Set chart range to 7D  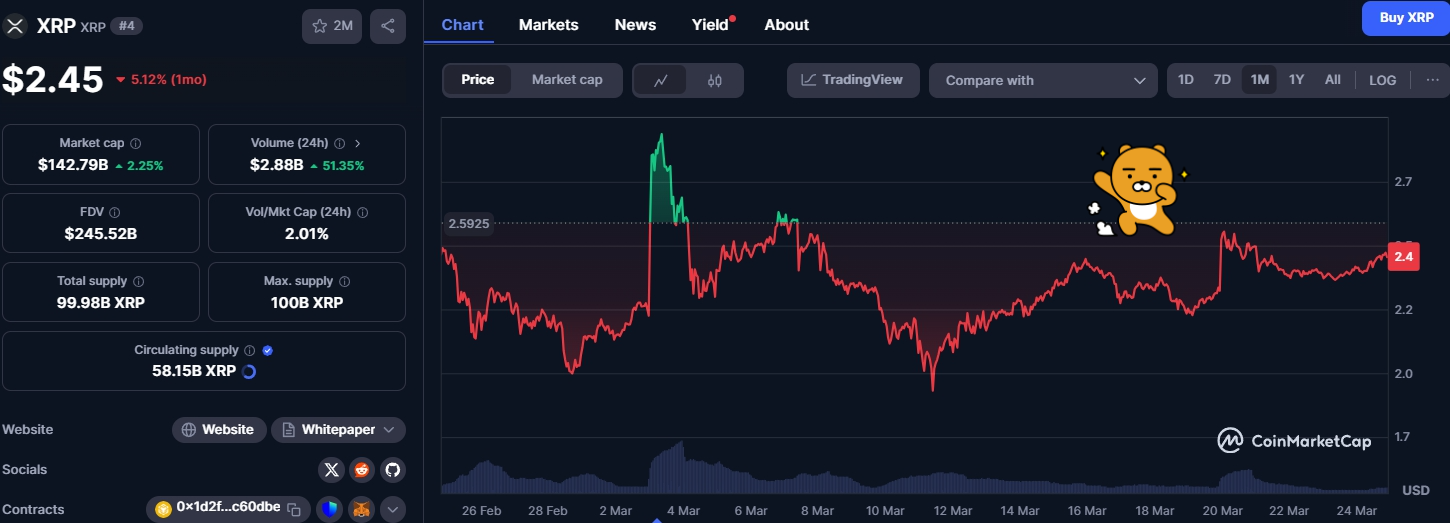(x=1222, y=80)
